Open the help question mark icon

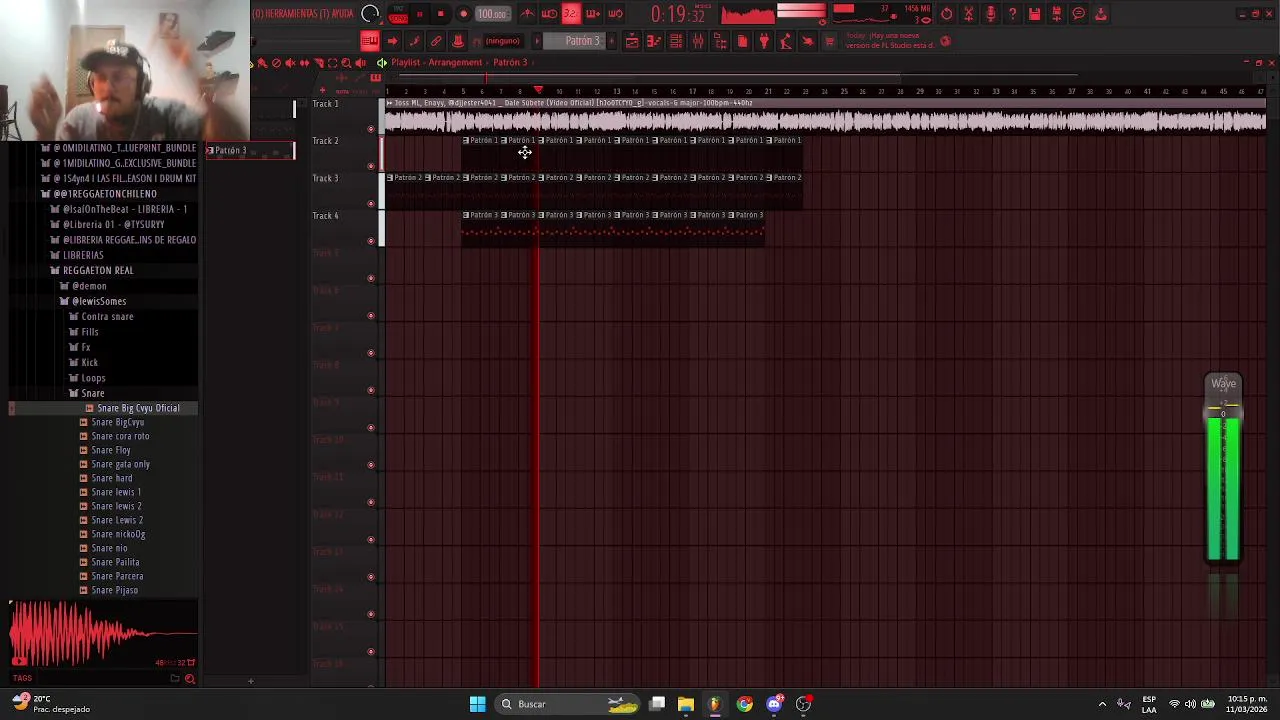pos(1012,14)
